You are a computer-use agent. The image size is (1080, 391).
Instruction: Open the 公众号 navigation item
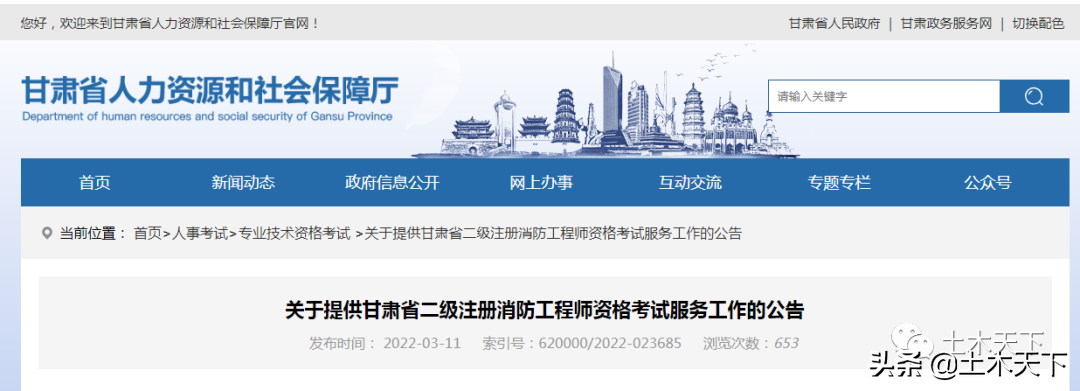coord(988,182)
